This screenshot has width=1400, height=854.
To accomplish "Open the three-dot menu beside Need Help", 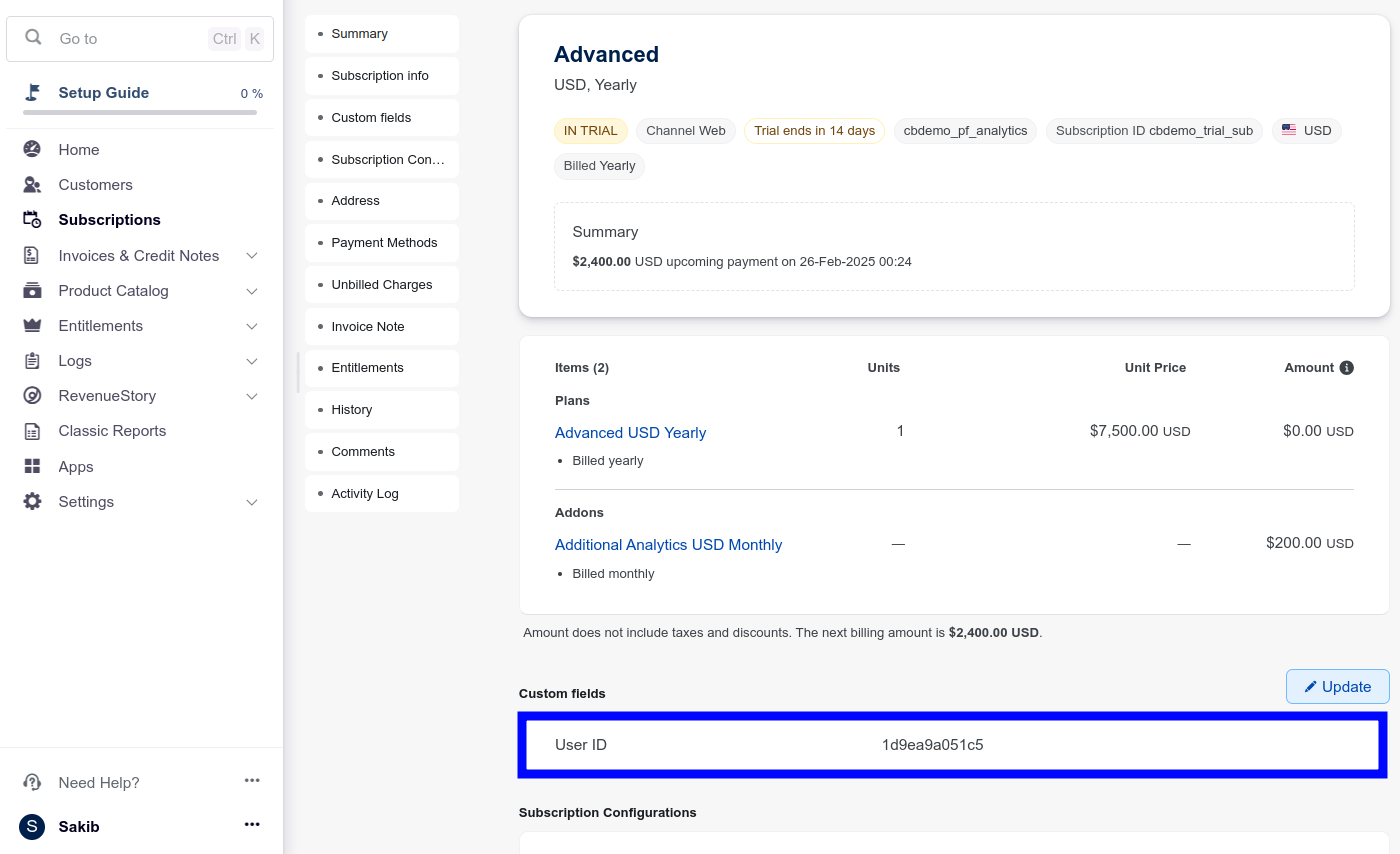I will pos(252,781).
